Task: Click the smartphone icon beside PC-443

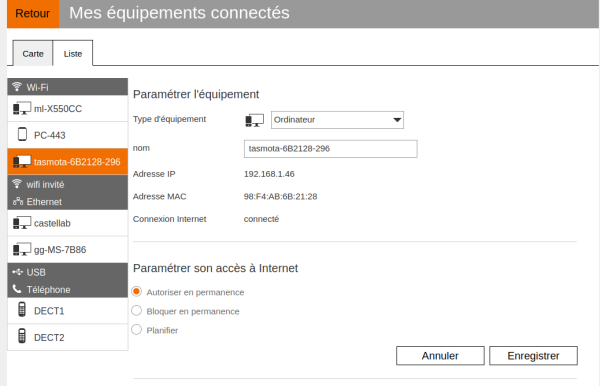Action: 22,134
